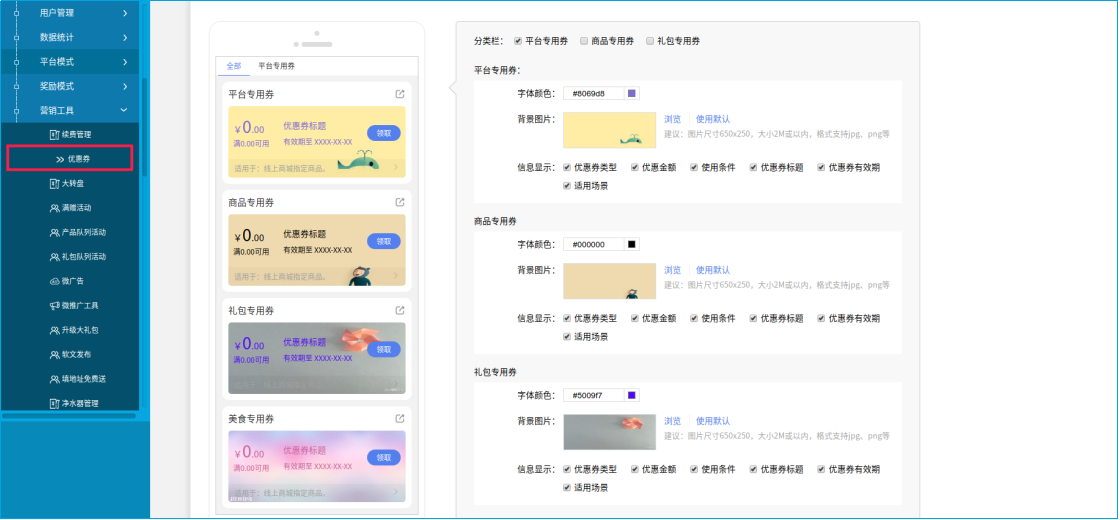Screen dimensions: 1120x520
Task: Click 使用默认 for 礼包专用券 background image
Action: 713,421
